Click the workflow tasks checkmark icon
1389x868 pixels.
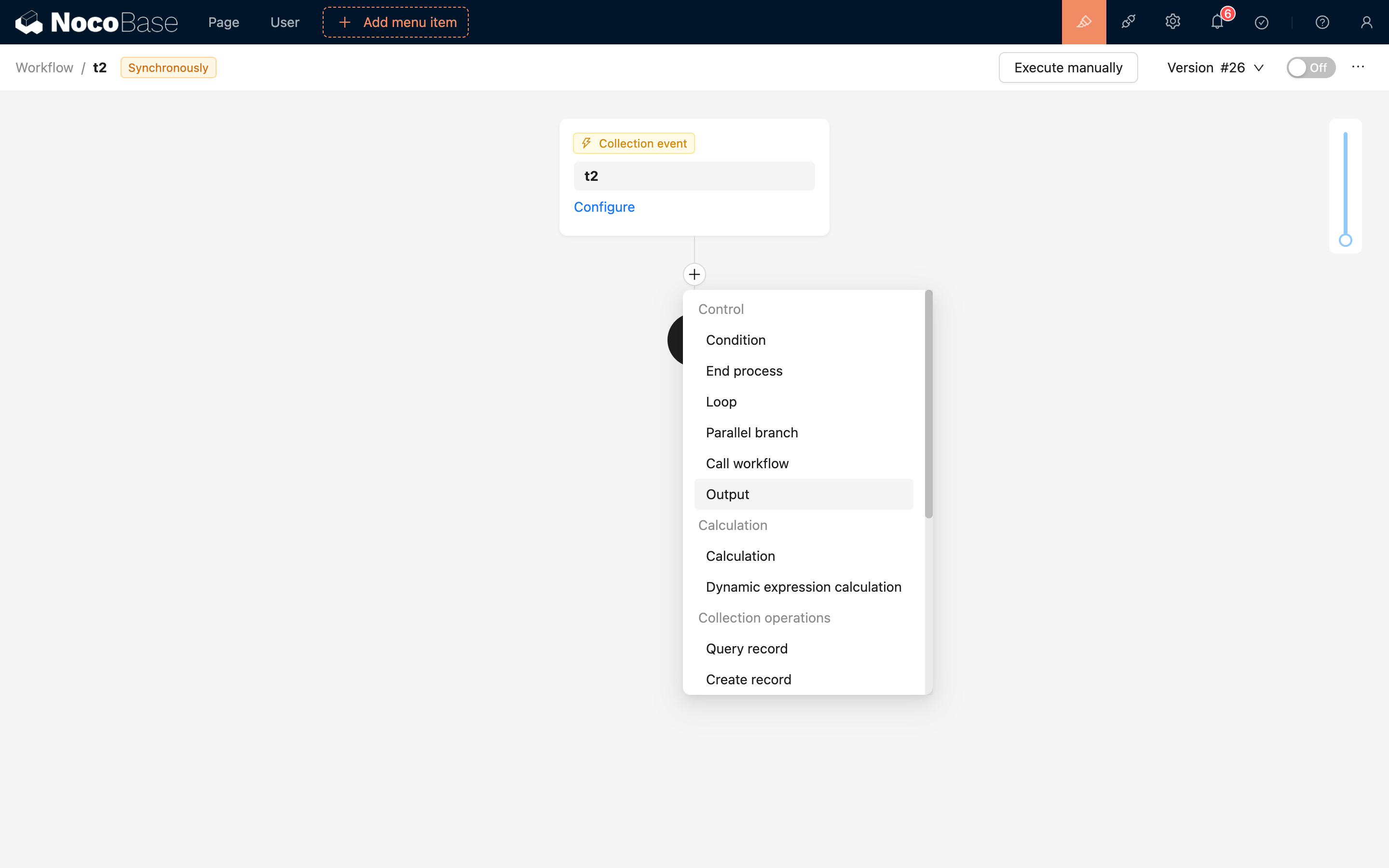tap(1261, 22)
